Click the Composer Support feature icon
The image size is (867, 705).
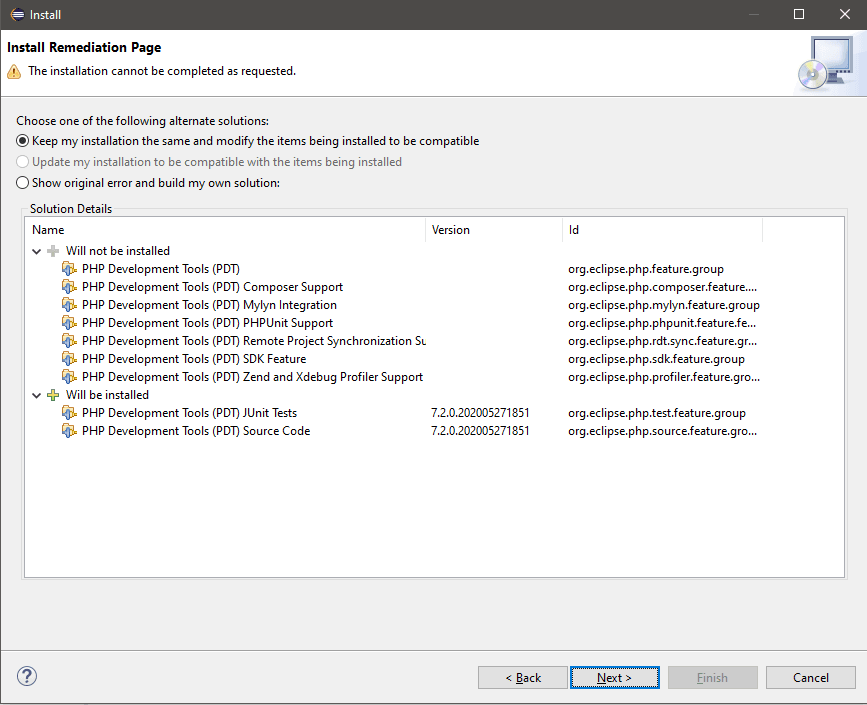(x=68, y=286)
